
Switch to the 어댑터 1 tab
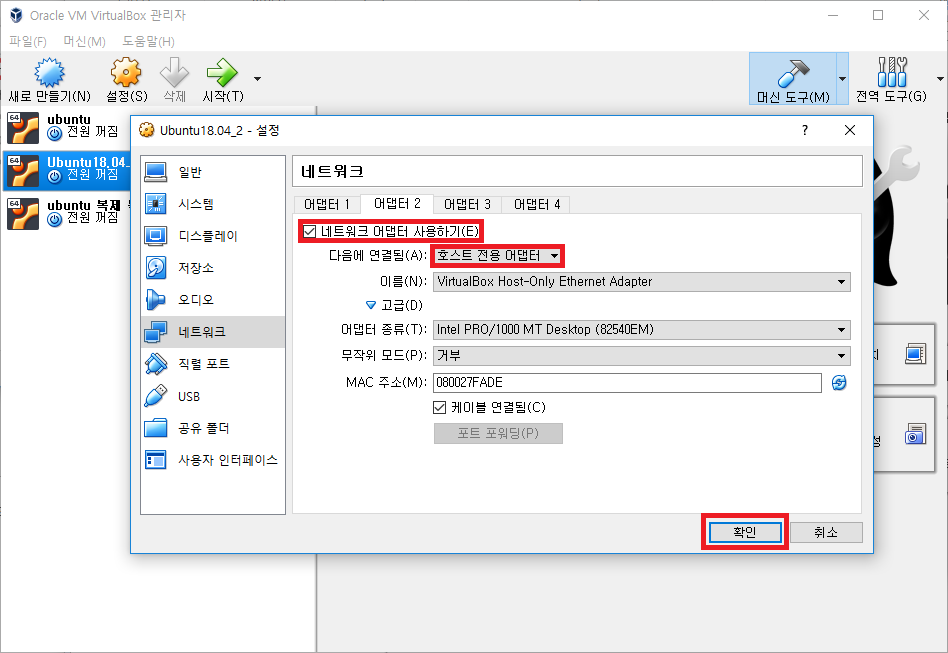[x=327, y=204]
